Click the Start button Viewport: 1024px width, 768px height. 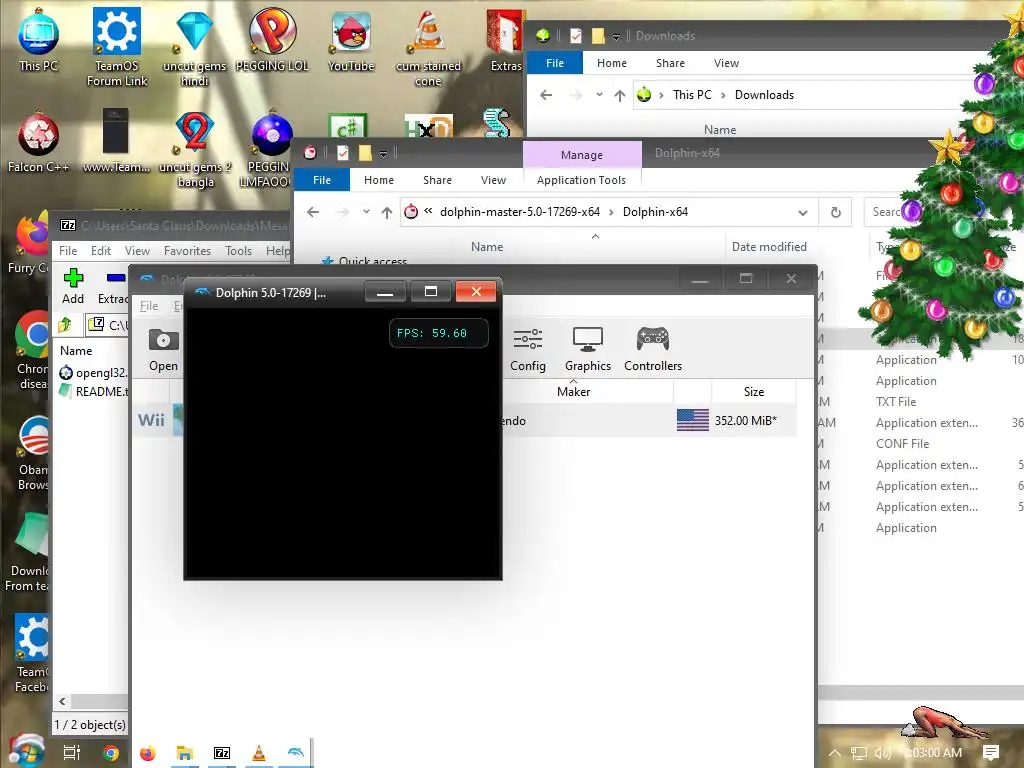[x=26, y=751]
